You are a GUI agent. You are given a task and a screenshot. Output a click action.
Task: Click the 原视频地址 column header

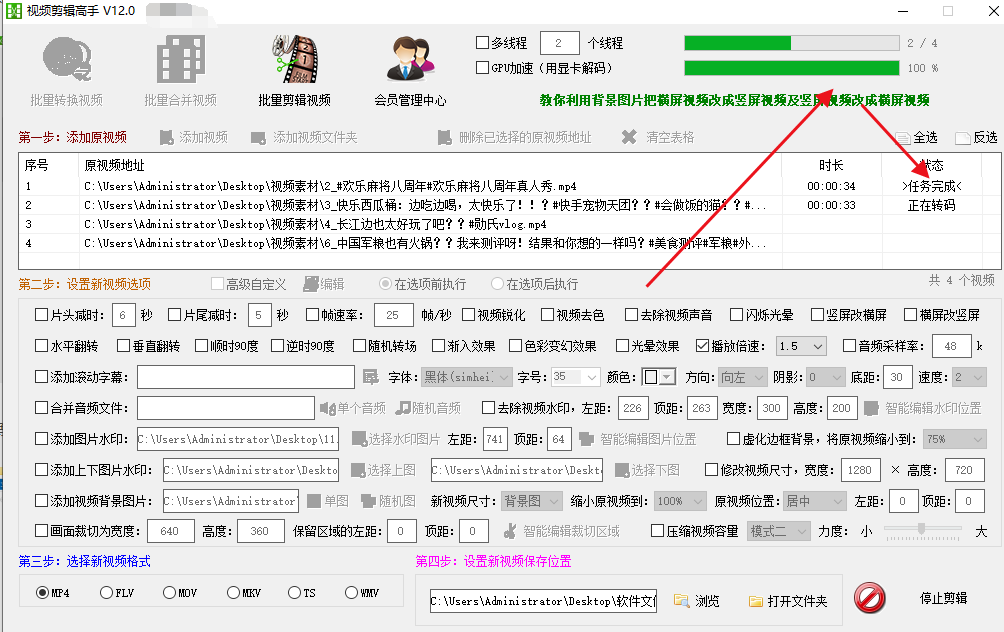(x=115, y=165)
